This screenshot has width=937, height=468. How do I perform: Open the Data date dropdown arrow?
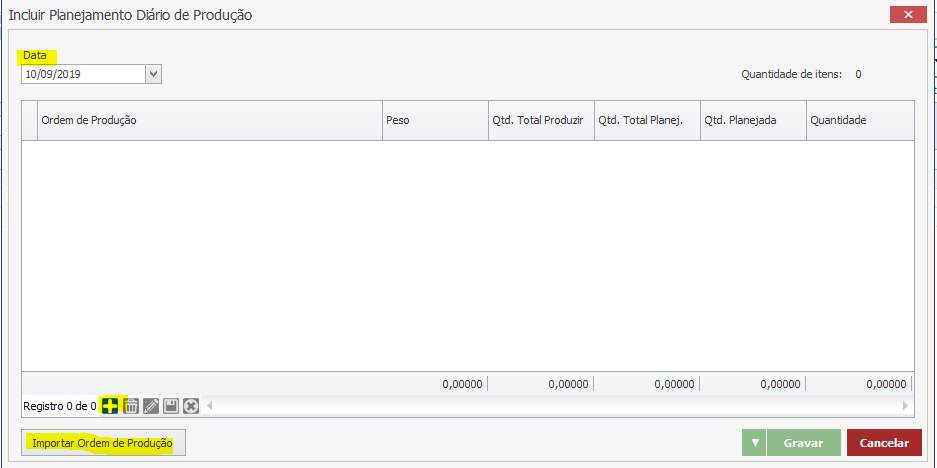coord(153,73)
